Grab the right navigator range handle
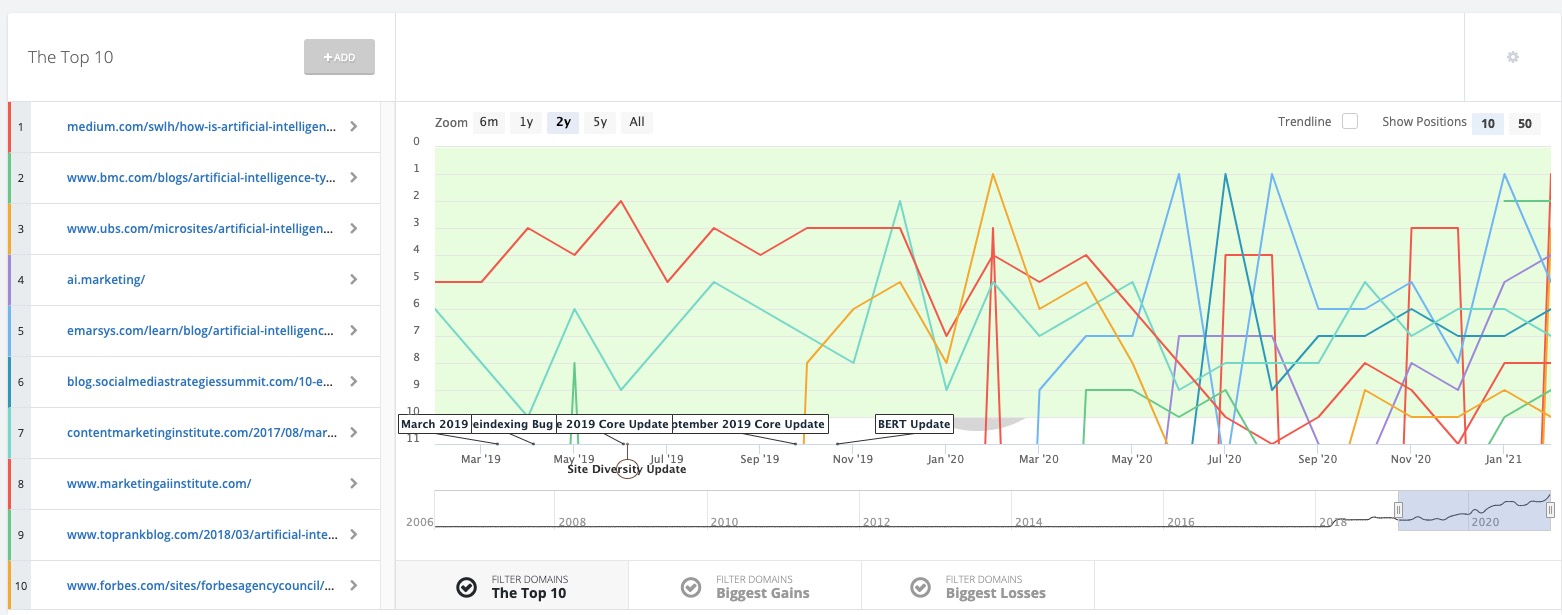Screen dimensions: 1562x615 point(1550,510)
